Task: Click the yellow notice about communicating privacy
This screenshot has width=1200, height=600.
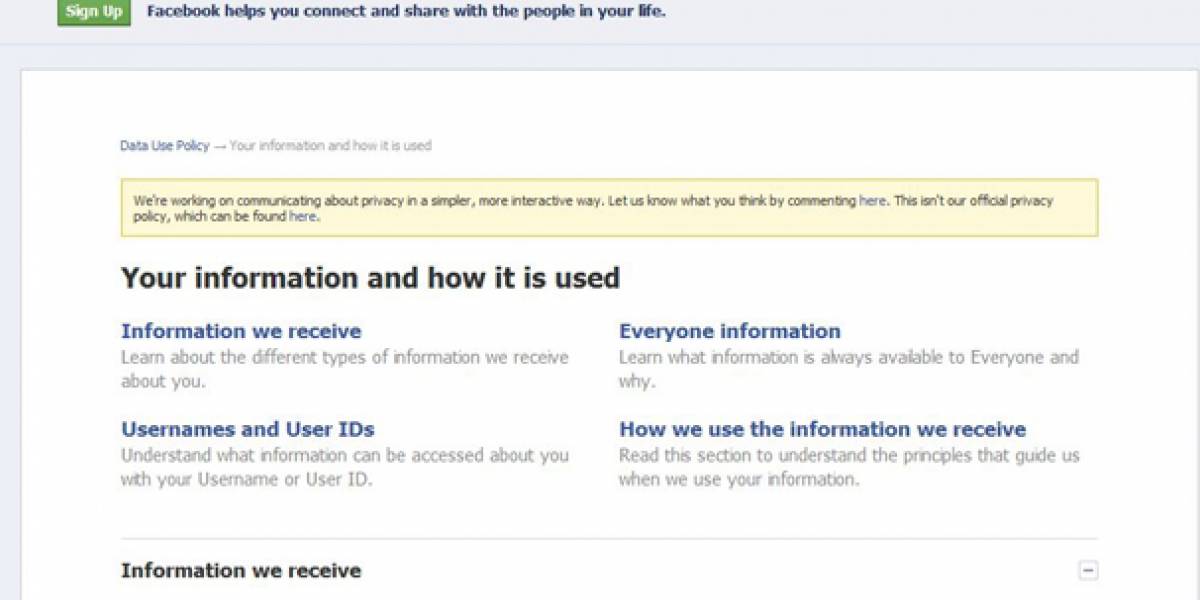Action: coord(609,208)
